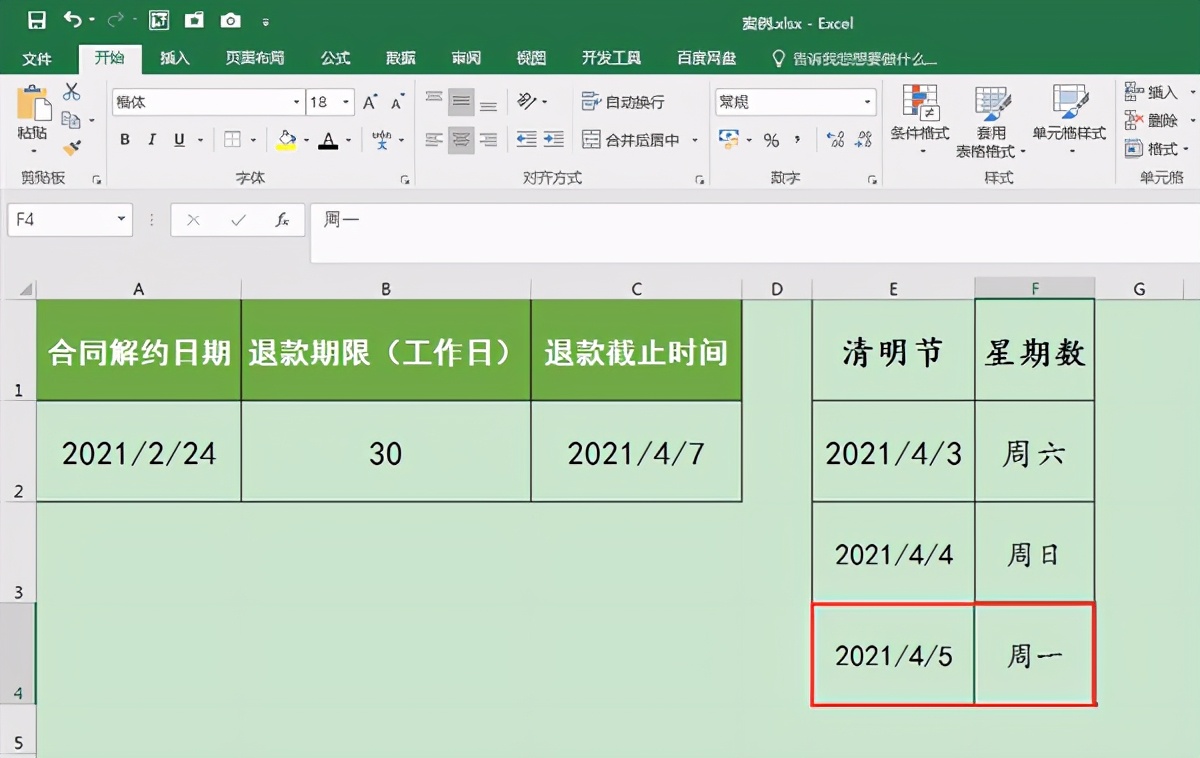Image resolution: width=1200 pixels, height=758 pixels.
Task: Open the Font group dialog launcher
Action: [x=405, y=180]
